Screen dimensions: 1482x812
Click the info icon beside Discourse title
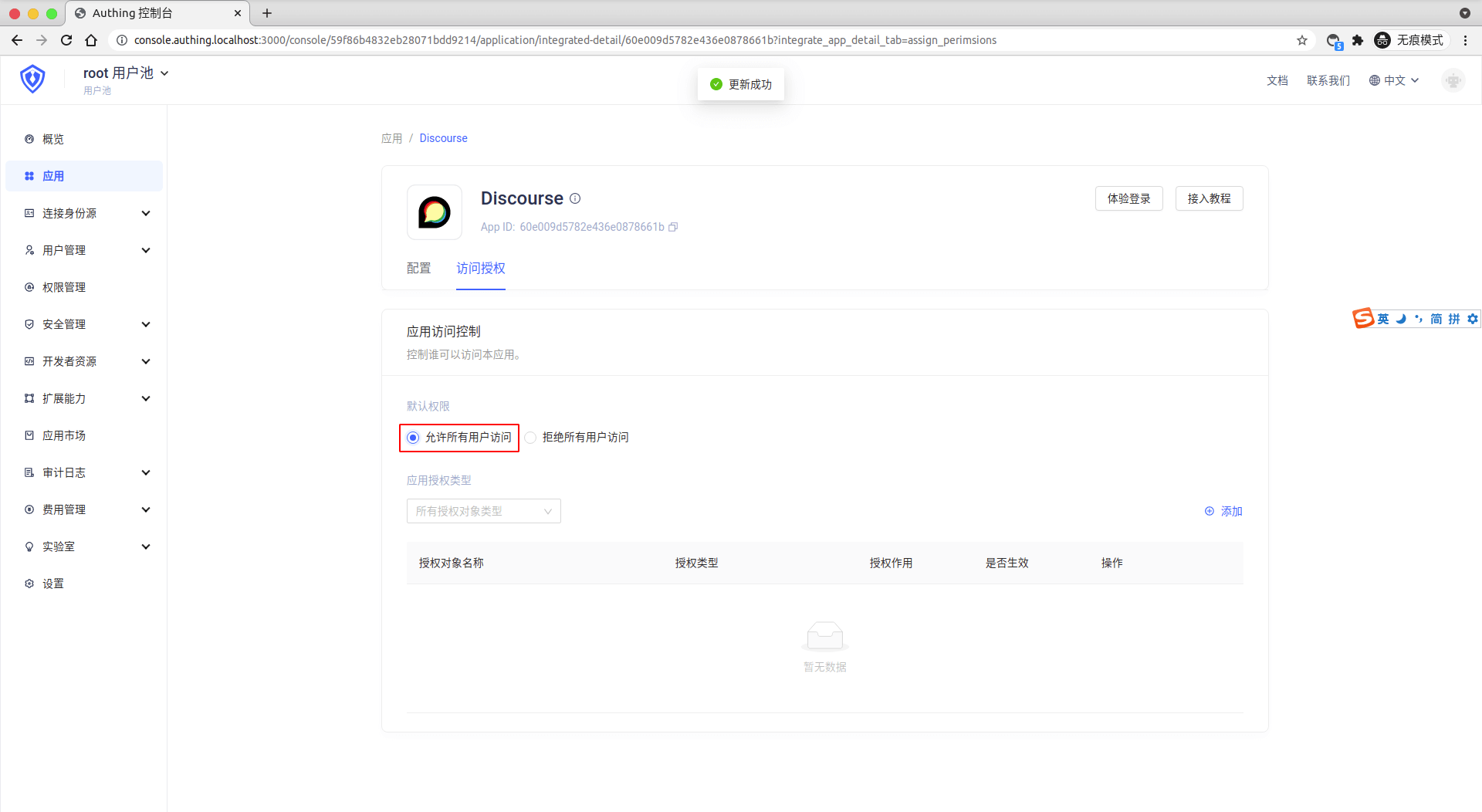(575, 198)
